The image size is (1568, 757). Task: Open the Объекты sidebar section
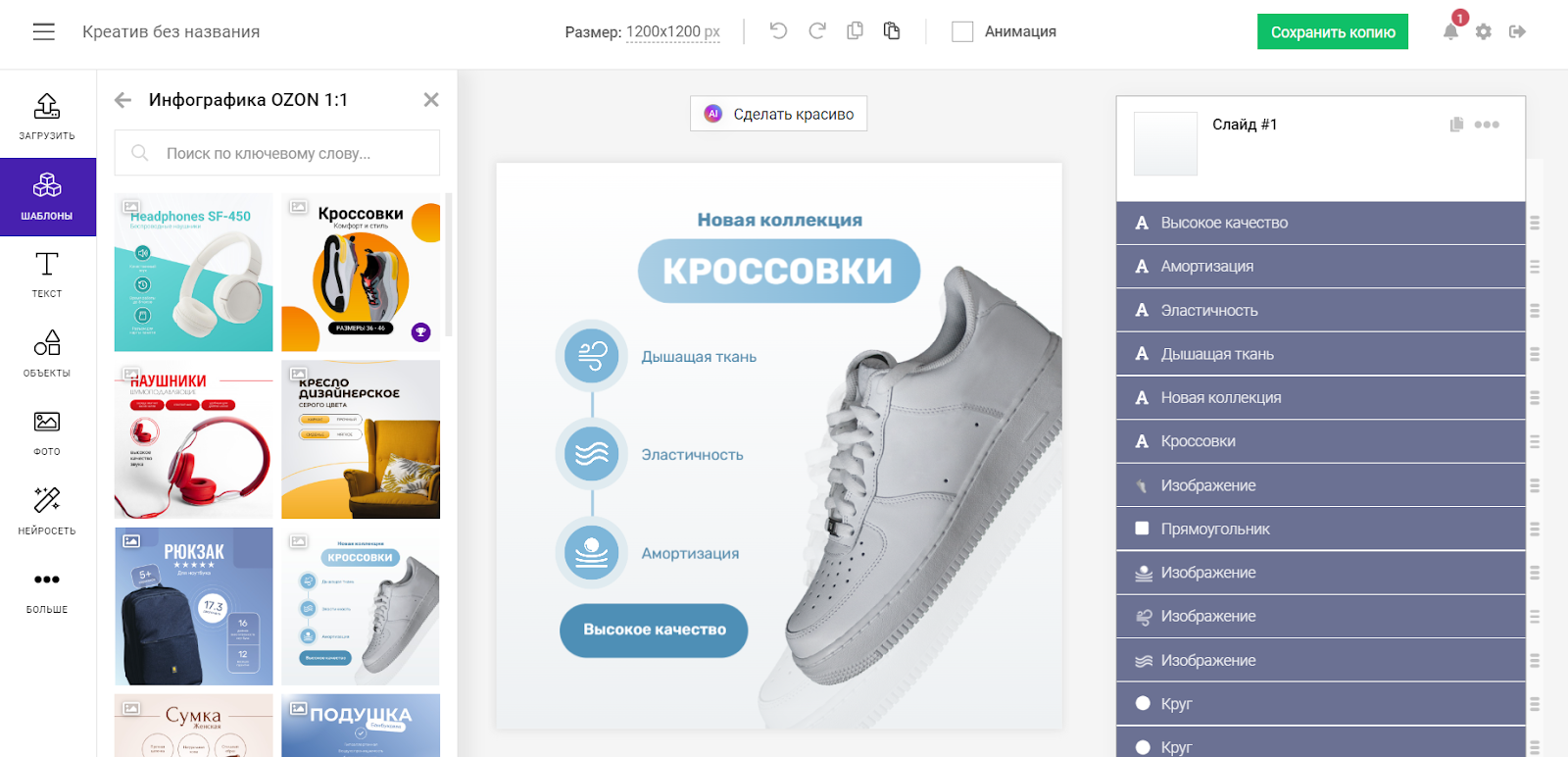pyautogui.click(x=47, y=354)
